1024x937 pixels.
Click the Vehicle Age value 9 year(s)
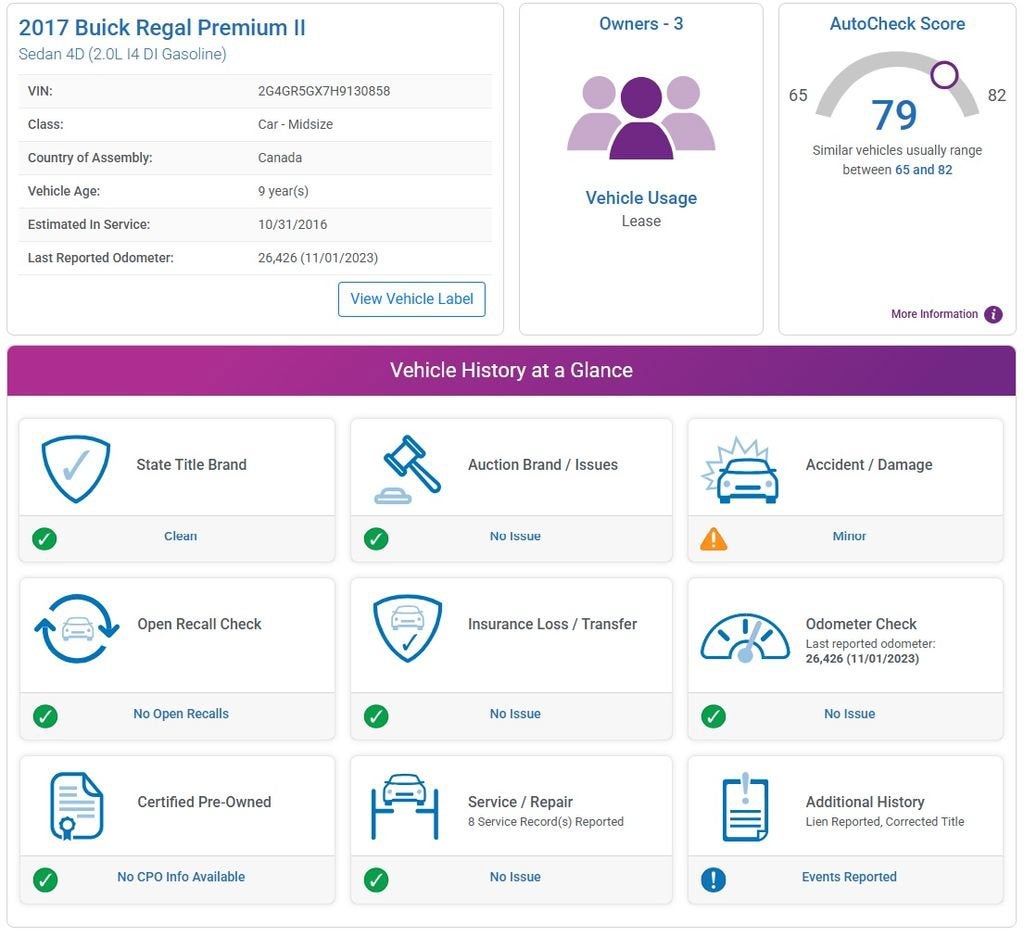point(283,191)
